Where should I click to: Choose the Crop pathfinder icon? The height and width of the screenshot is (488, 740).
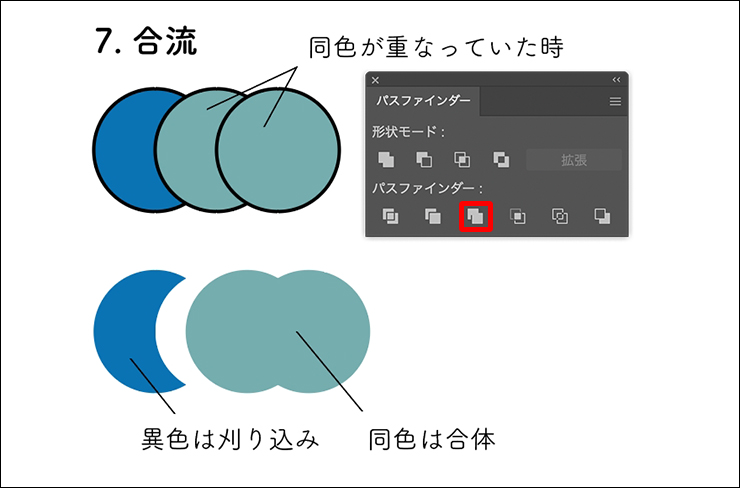coord(518,216)
